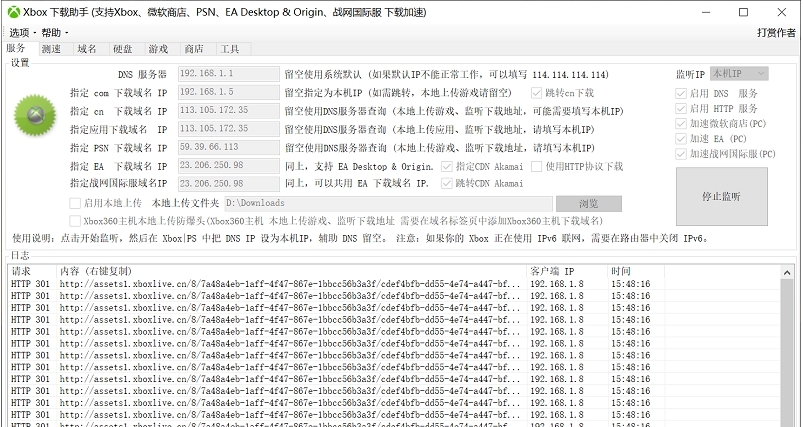Click the 停止监听 button
Viewport: 803px width, 427px height.
pyautogui.click(x=722, y=197)
